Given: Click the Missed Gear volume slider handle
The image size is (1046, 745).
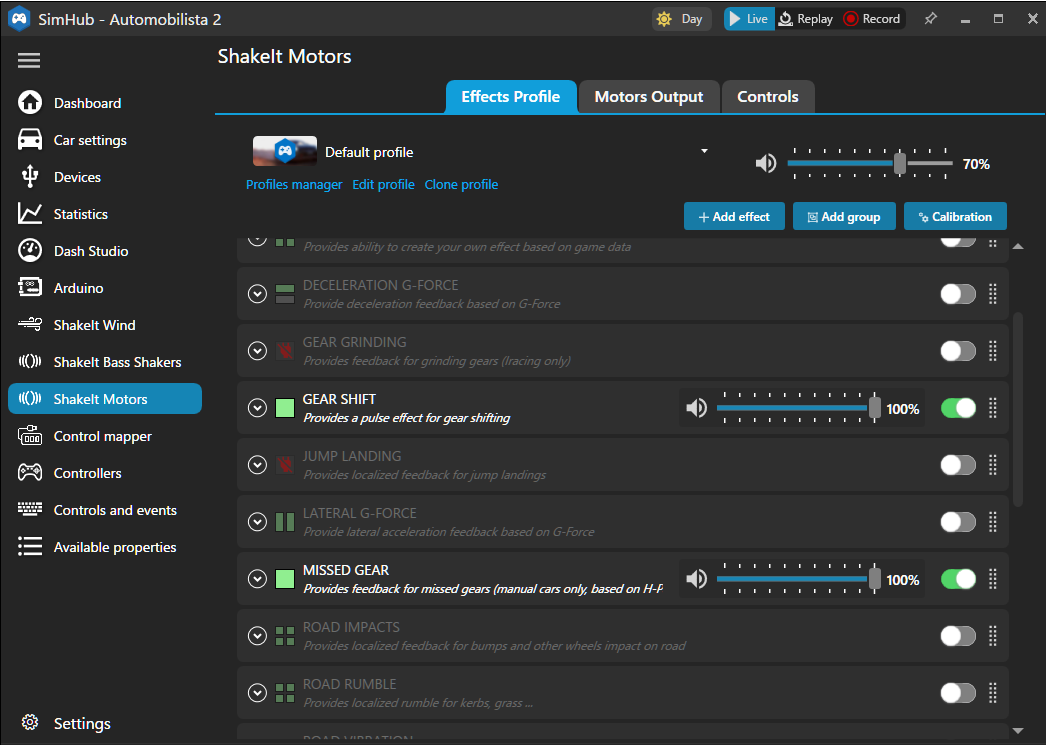Looking at the screenshot, I should [875, 579].
